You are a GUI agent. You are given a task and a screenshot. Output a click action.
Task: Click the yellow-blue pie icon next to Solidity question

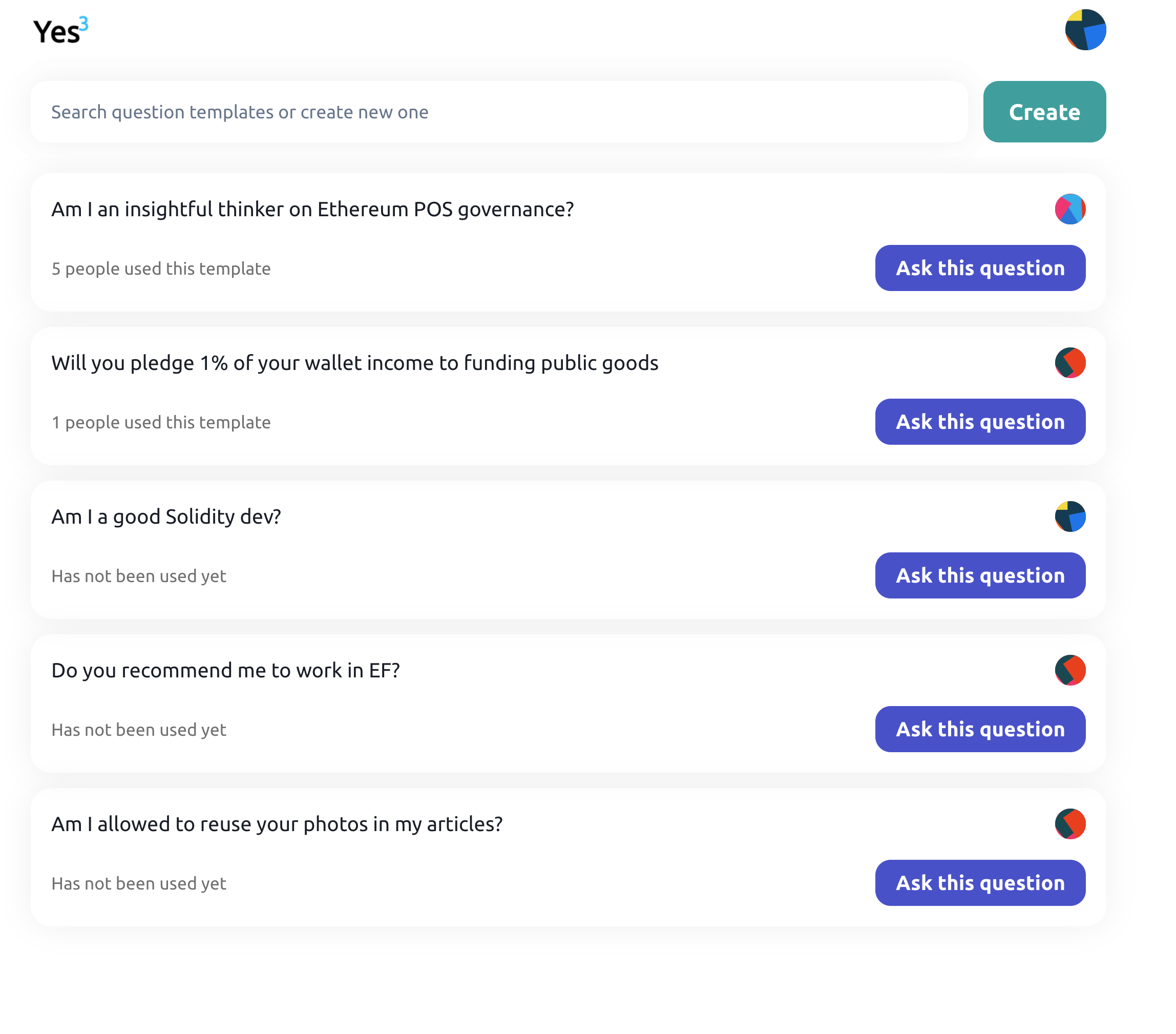click(x=1068, y=516)
